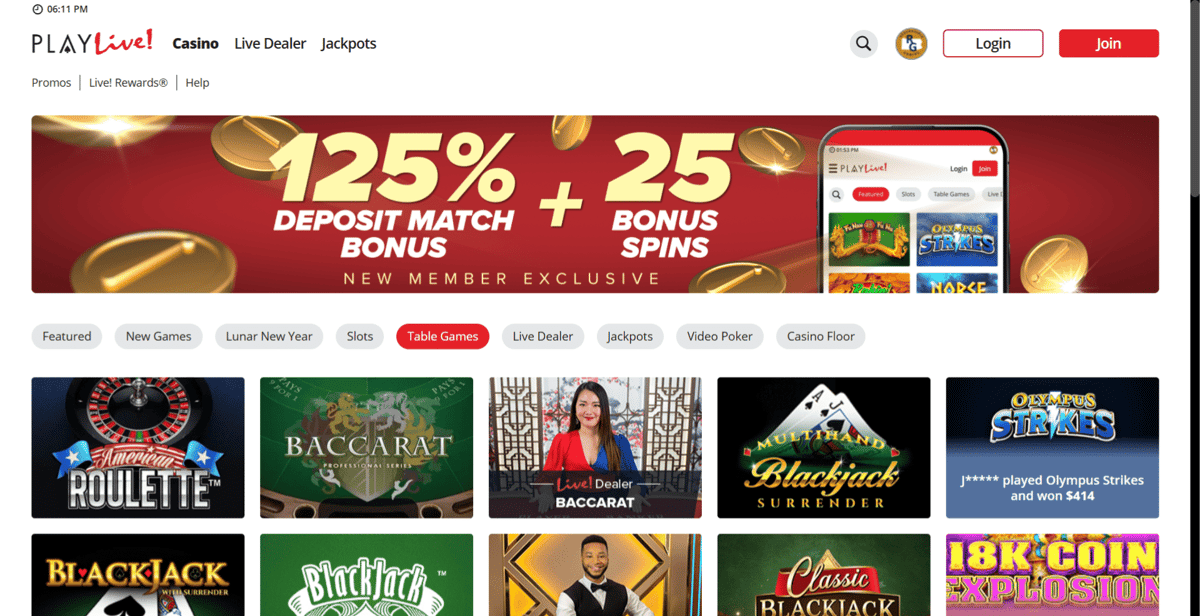Open the Jackpots top navigation item
This screenshot has width=1200, height=616.
(349, 44)
